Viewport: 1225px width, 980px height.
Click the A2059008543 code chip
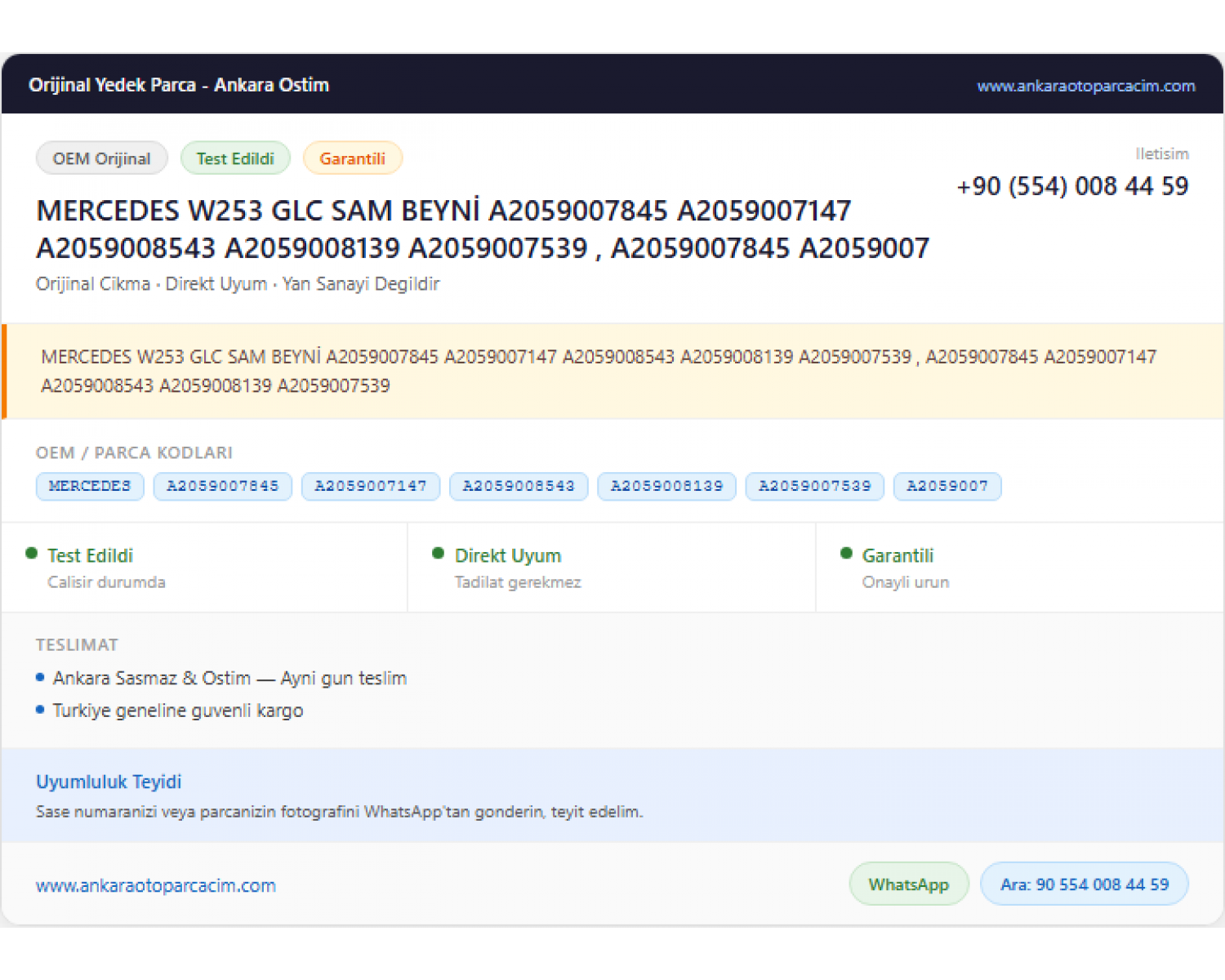point(519,486)
